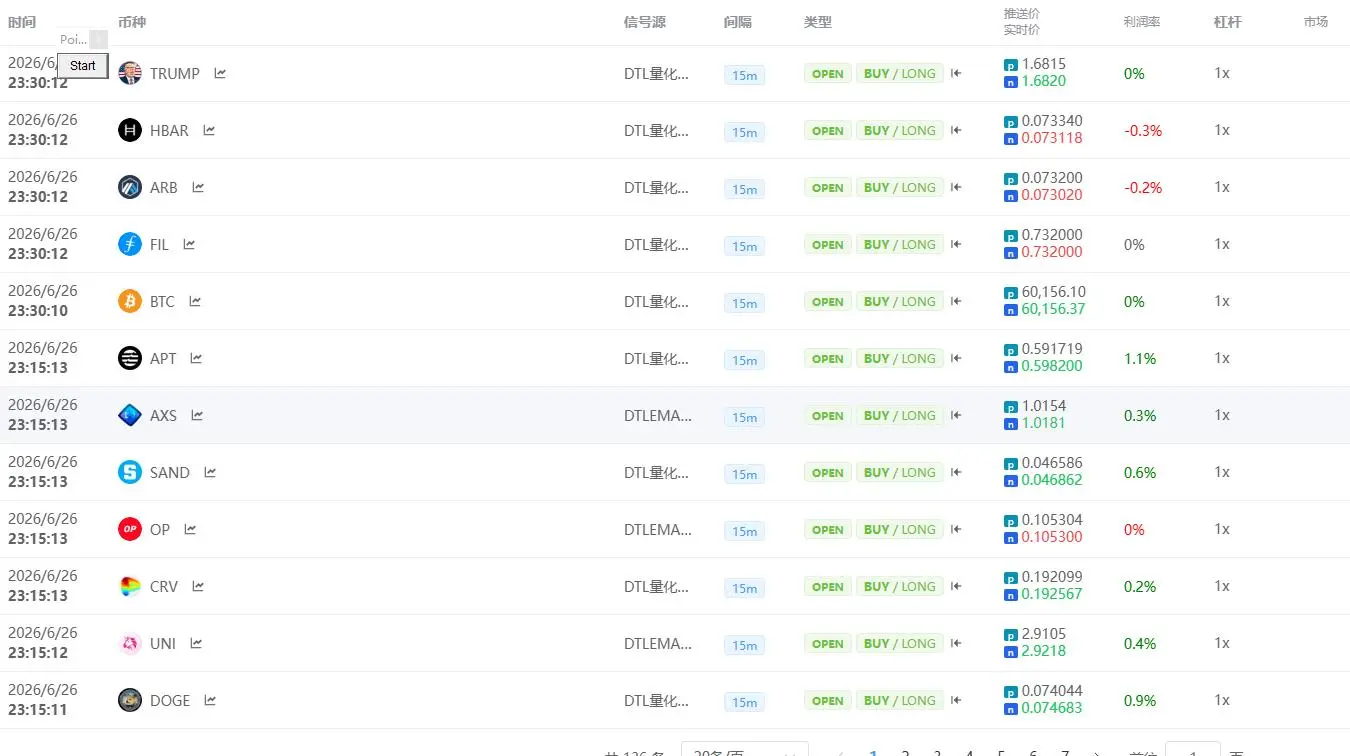Open the chart icon next to FIL

click(x=189, y=244)
